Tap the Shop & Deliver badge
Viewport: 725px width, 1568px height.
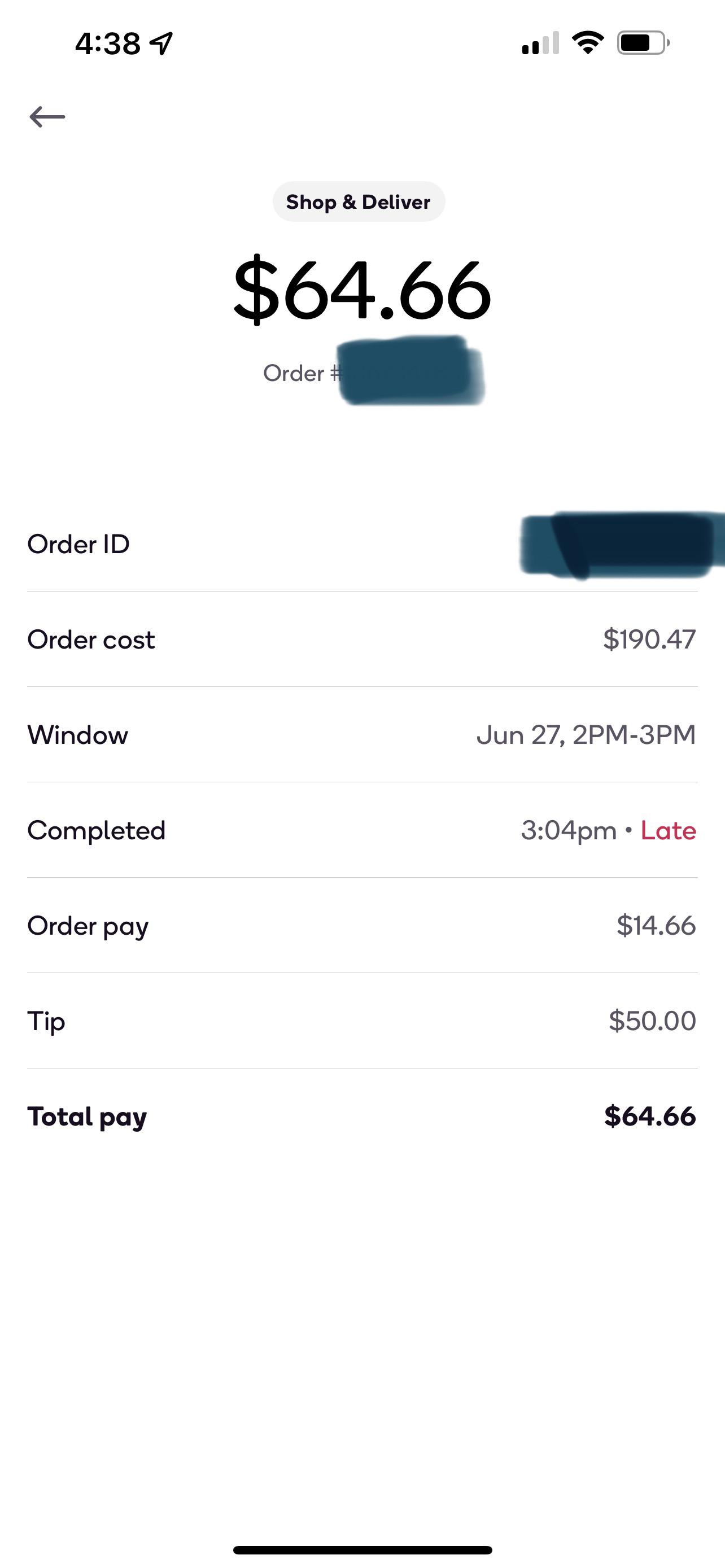[x=359, y=202]
